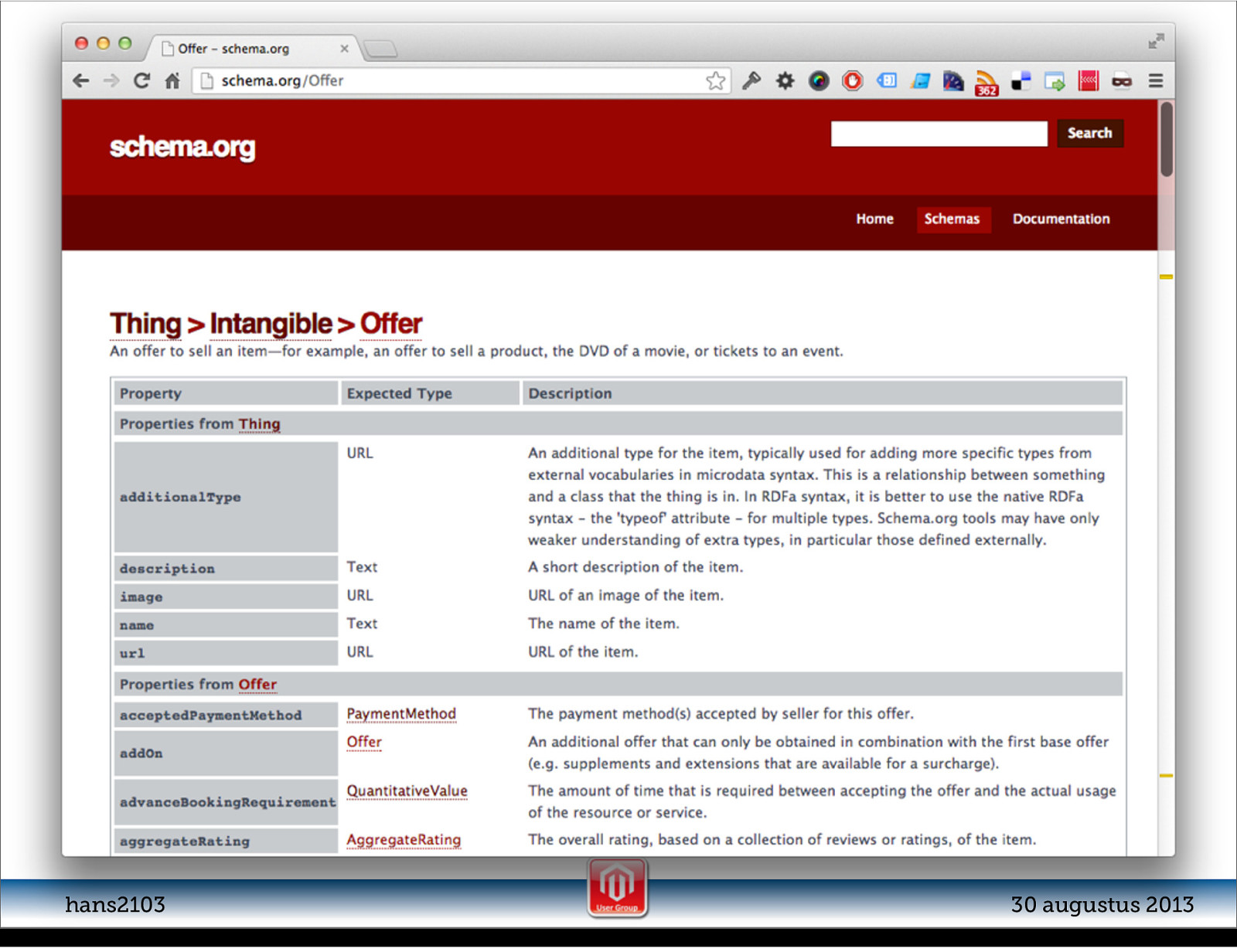
Task: Follow the Offer breadcrumb heading link
Action: point(391,324)
